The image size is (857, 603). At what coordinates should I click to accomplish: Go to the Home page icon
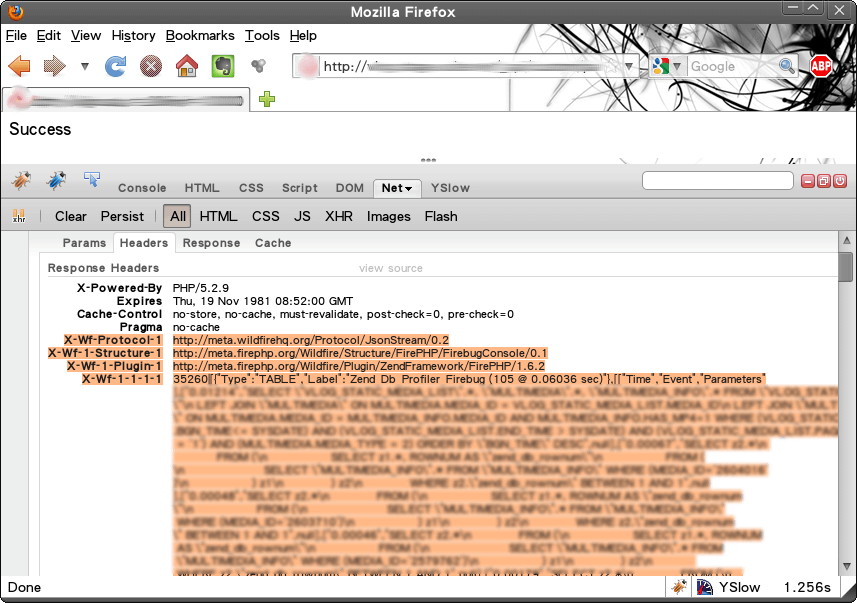(x=187, y=66)
